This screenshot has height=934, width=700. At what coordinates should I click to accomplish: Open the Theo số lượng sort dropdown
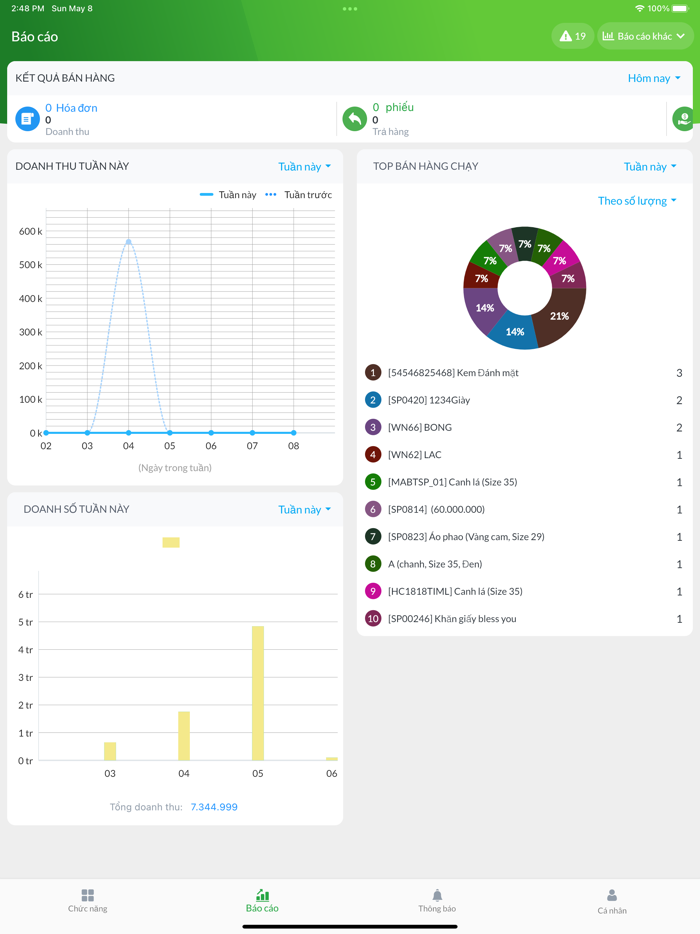tap(637, 201)
